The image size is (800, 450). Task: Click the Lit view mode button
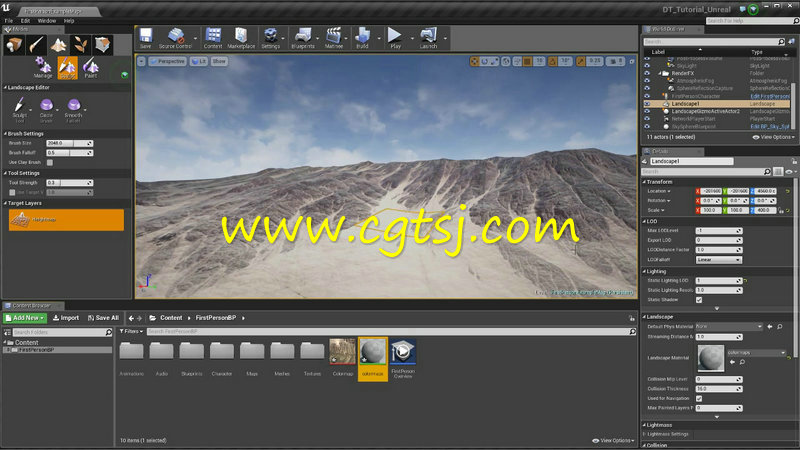pos(198,61)
